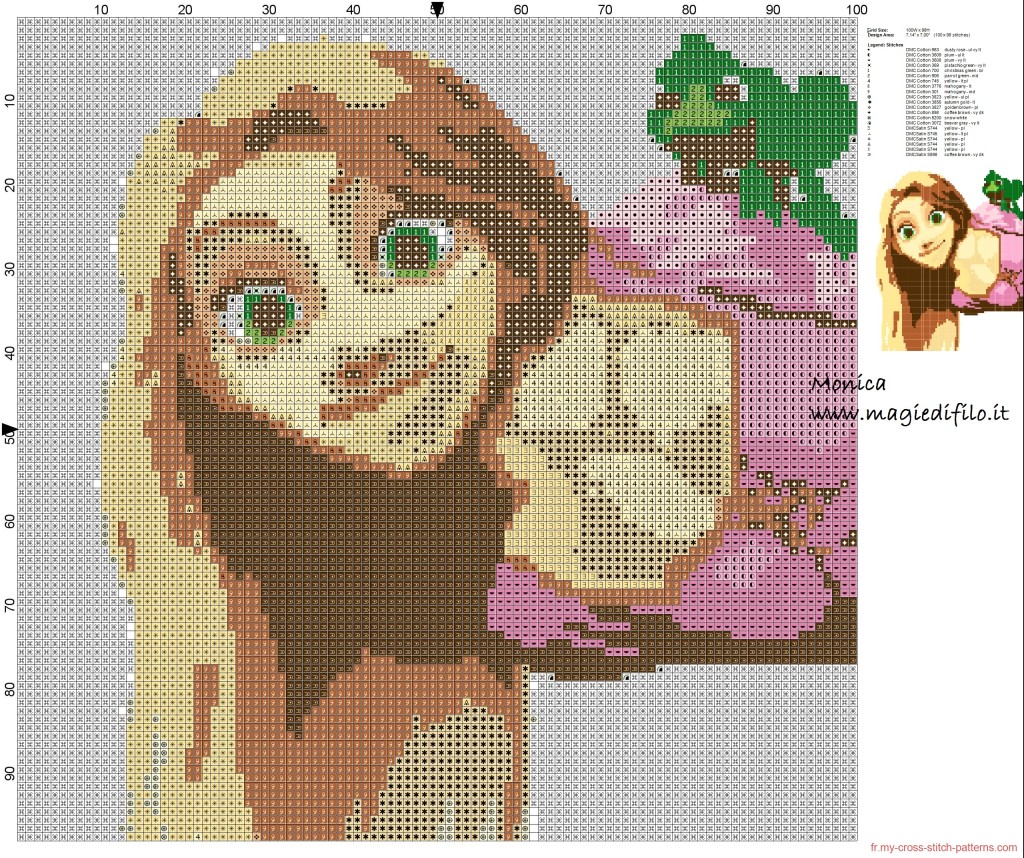Click row number 60 on left ruler
Viewport: 1024px width, 858px height.
pyautogui.click(x=9, y=521)
